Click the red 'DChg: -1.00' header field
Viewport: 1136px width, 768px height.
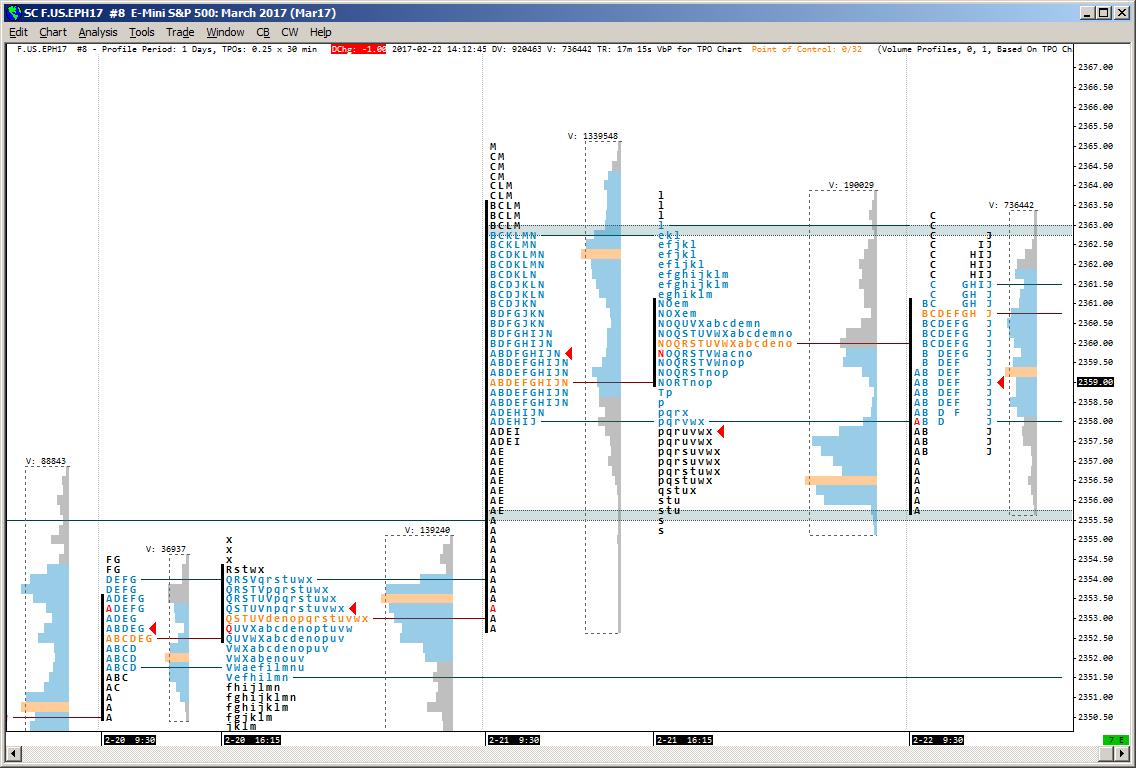(358, 49)
